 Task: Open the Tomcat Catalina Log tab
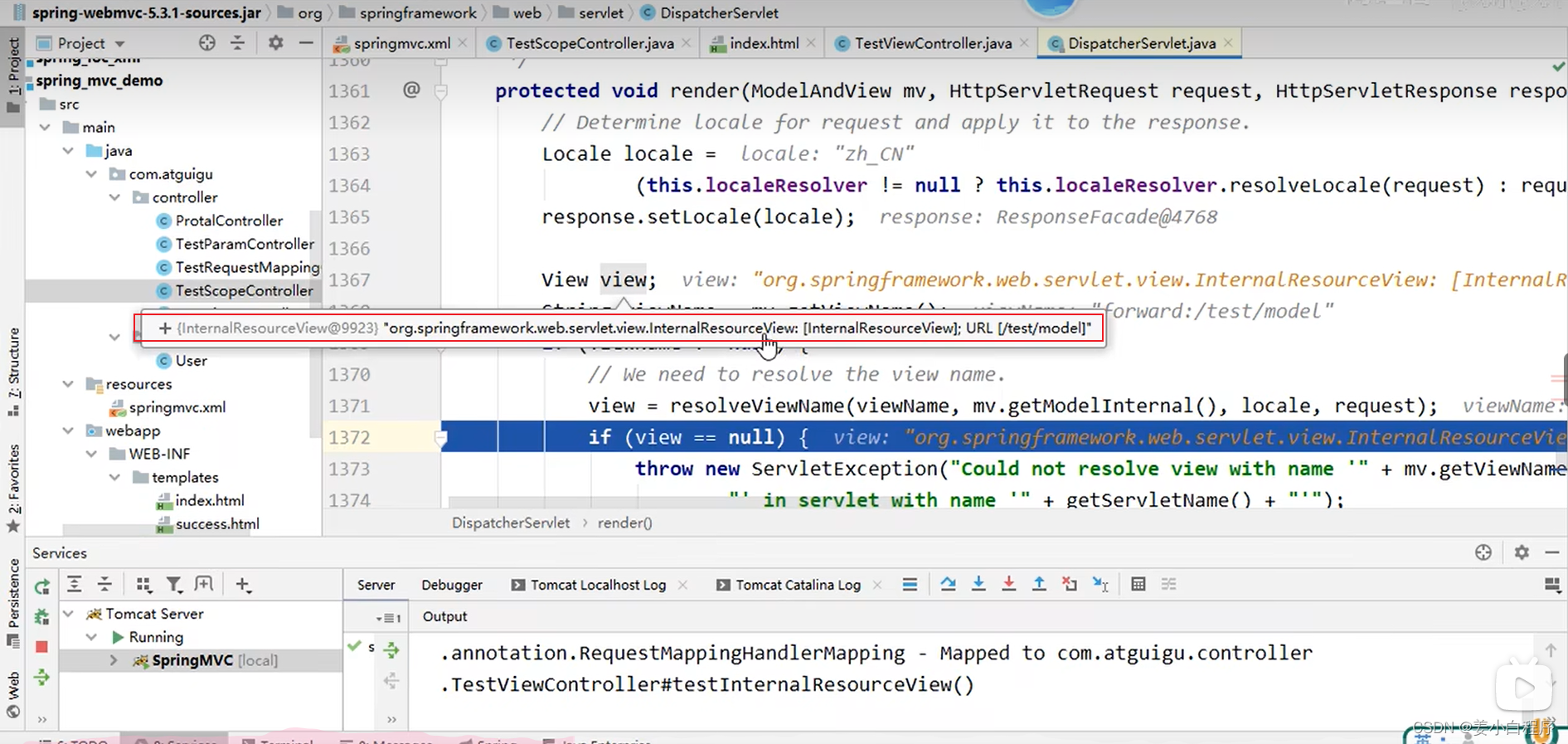click(798, 585)
